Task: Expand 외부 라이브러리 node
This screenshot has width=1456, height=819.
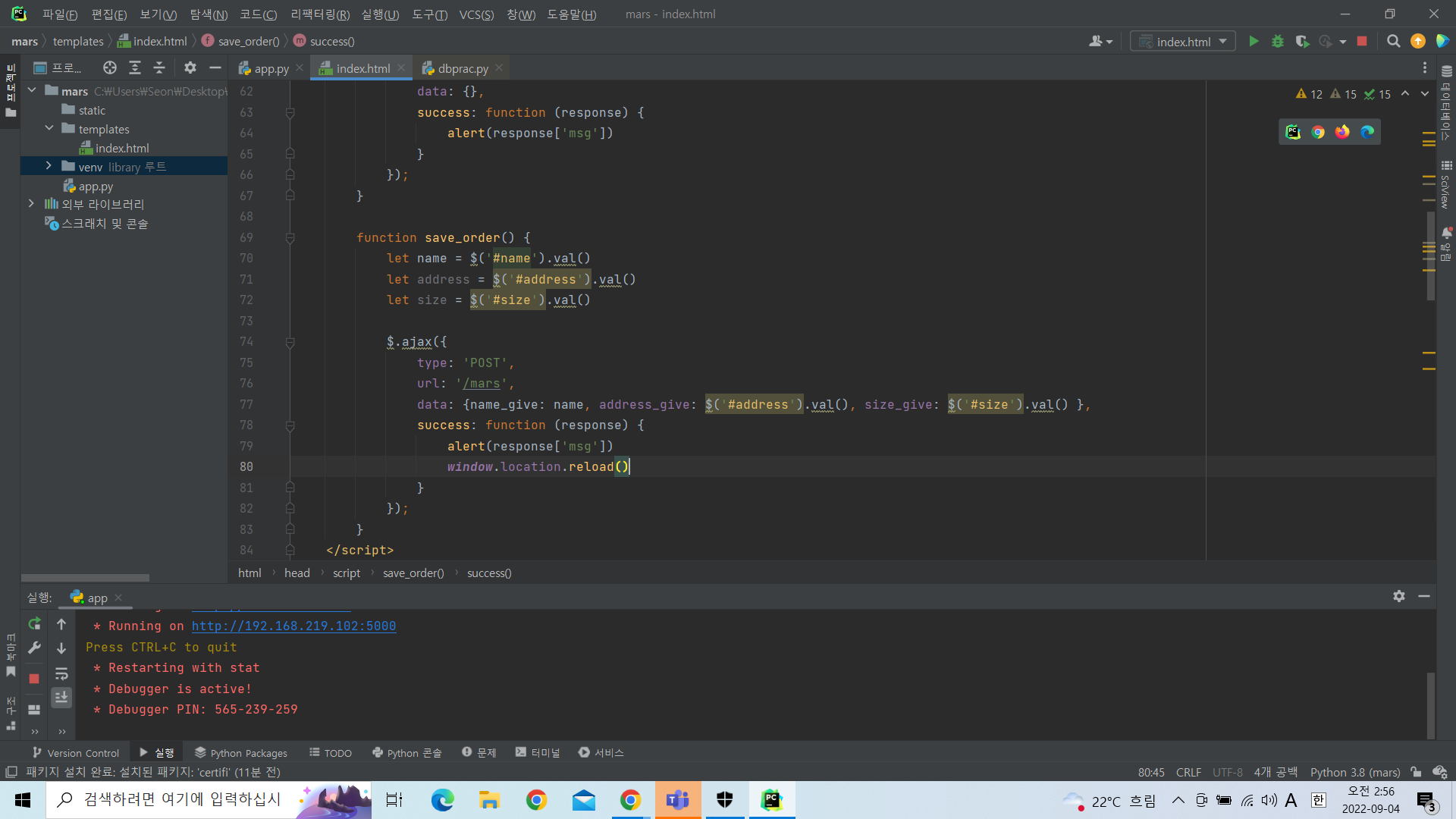Action: [31, 204]
